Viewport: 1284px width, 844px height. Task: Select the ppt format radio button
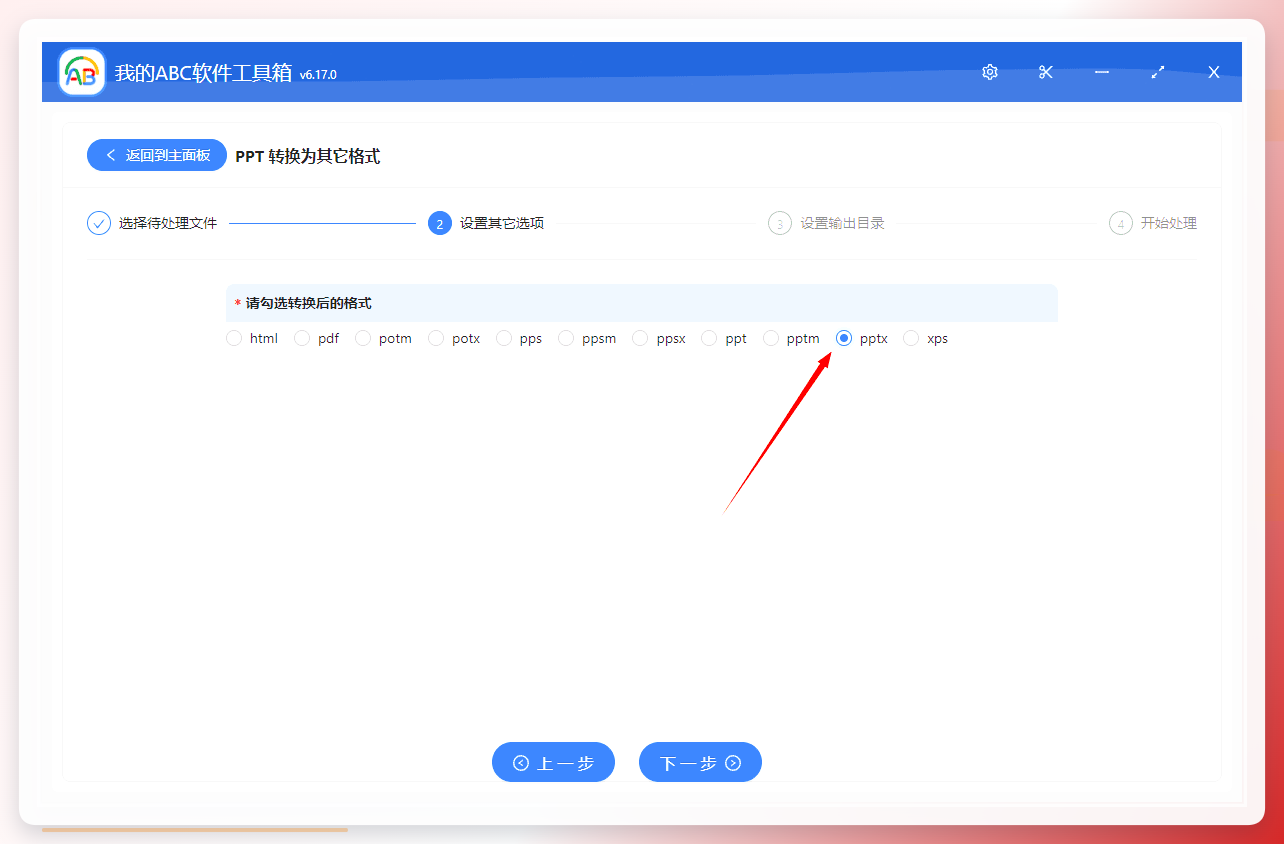click(x=709, y=338)
